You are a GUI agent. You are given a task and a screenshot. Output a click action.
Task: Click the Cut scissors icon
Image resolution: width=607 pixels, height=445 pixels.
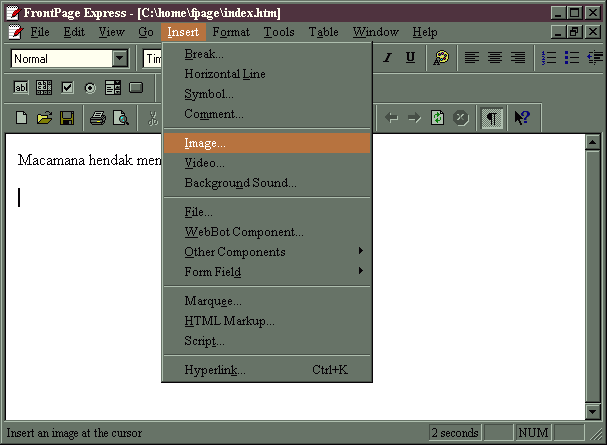(153, 118)
